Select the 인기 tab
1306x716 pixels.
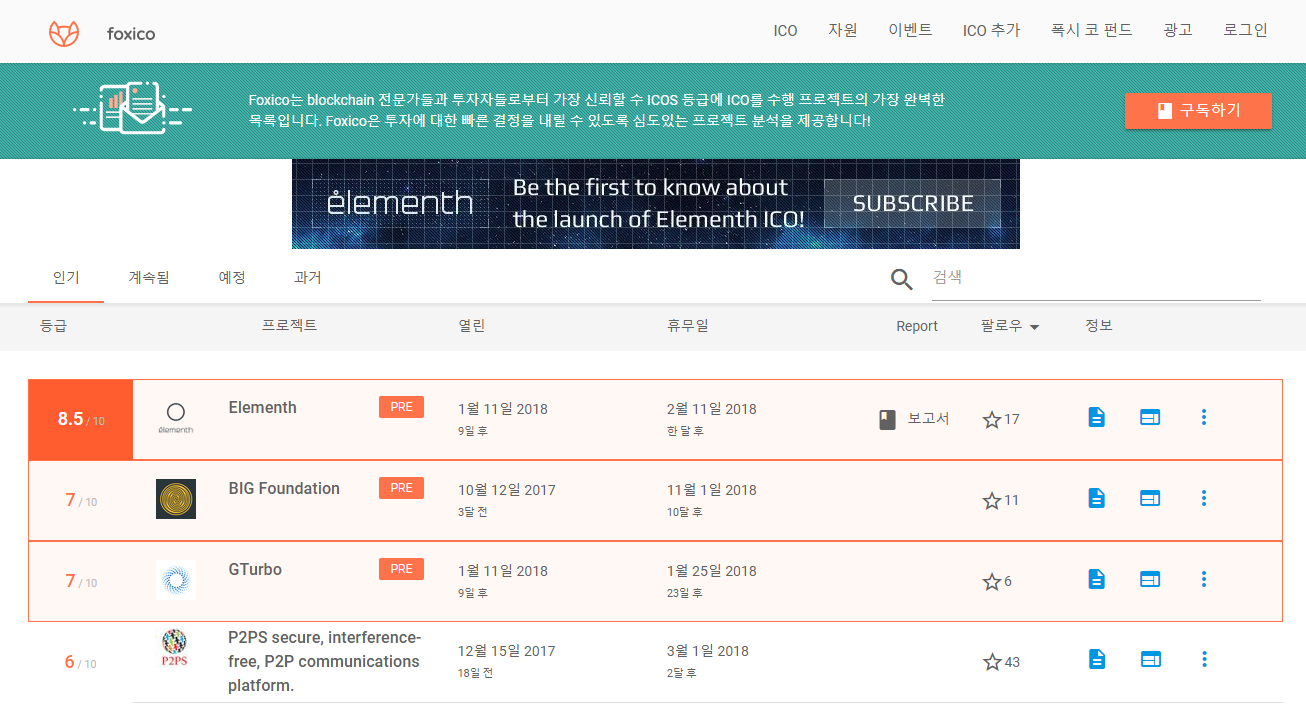(x=66, y=277)
